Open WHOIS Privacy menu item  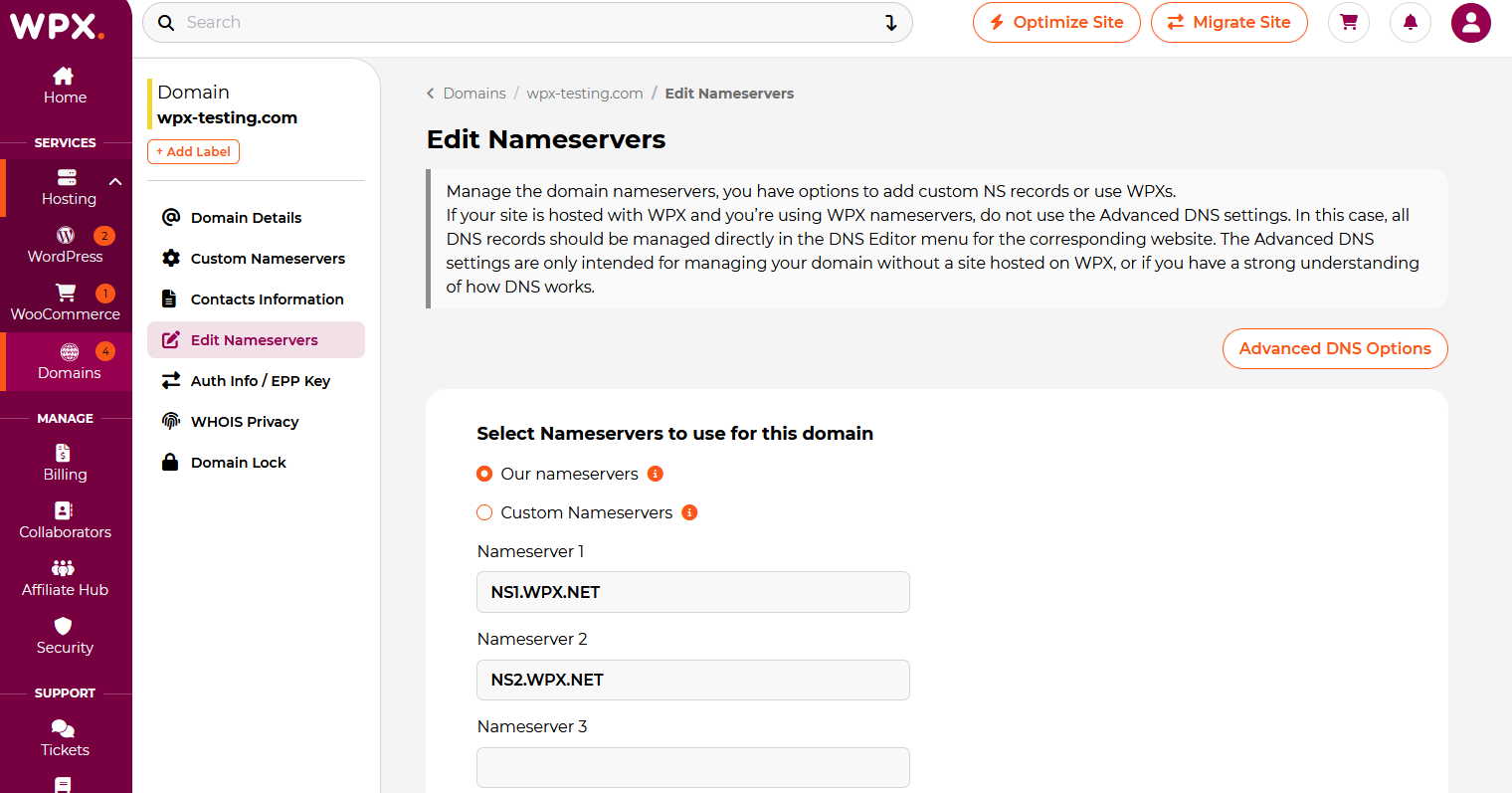point(256,422)
